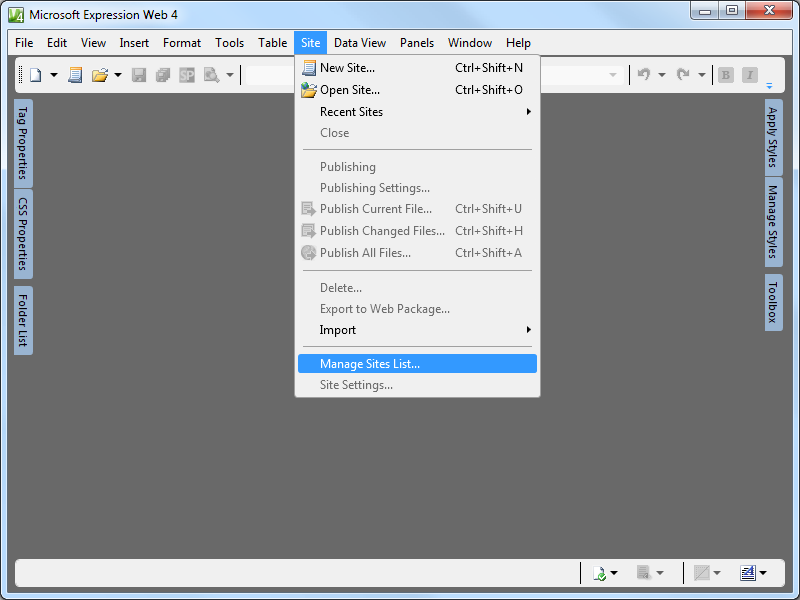Screen dimensions: 800x600
Task: Open the Table menu
Action: (x=272, y=43)
